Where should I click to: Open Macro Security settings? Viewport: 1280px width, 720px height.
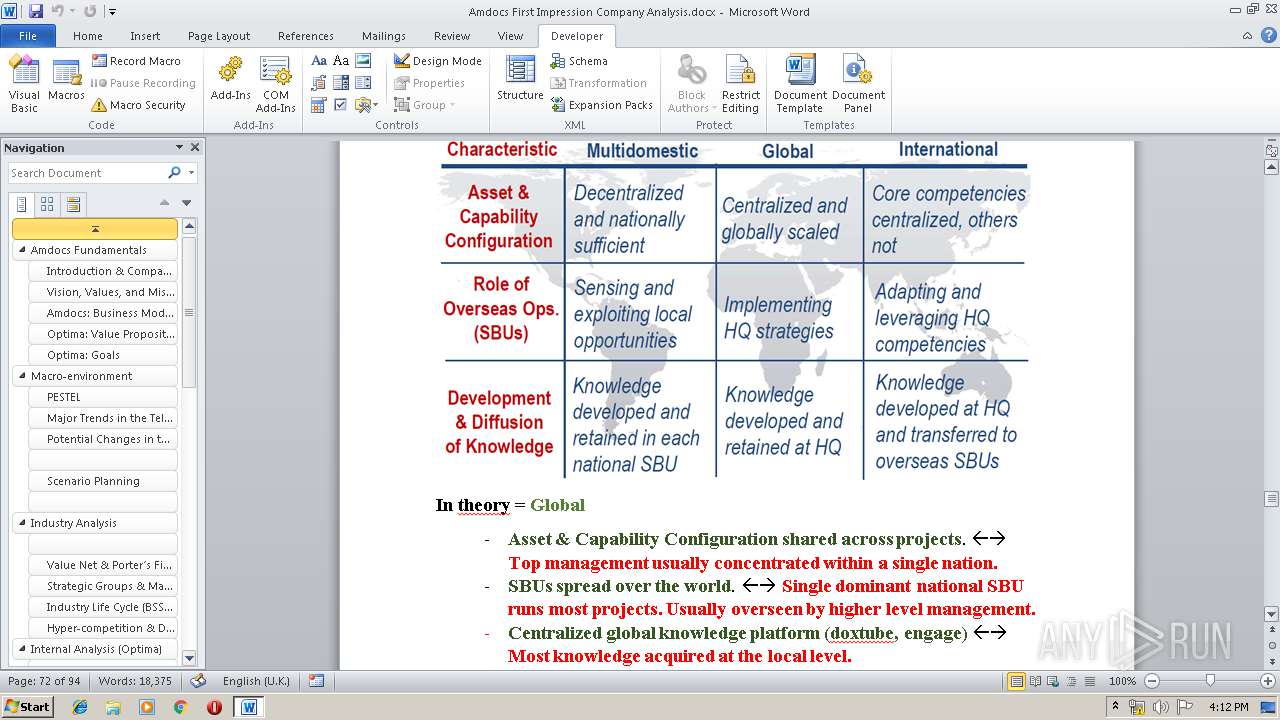[138, 105]
